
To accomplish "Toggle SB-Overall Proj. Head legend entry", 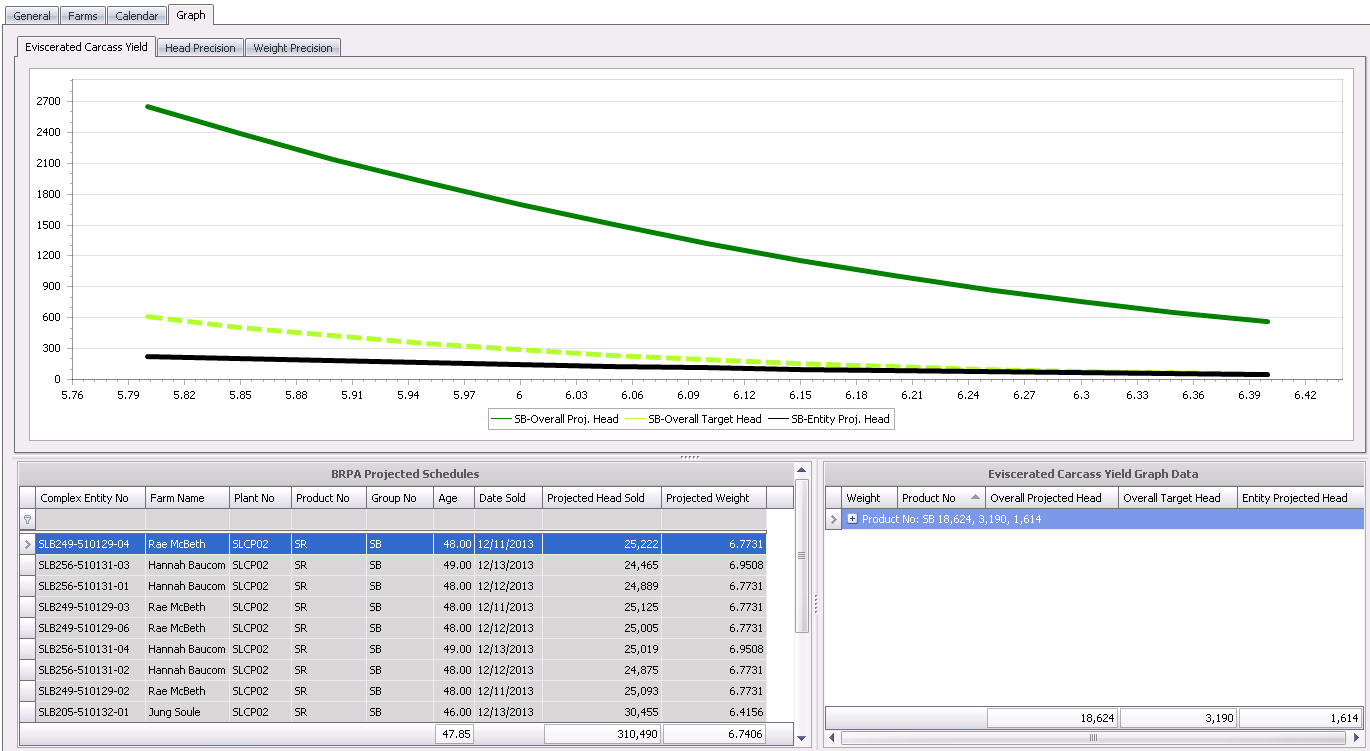I will coord(555,419).
